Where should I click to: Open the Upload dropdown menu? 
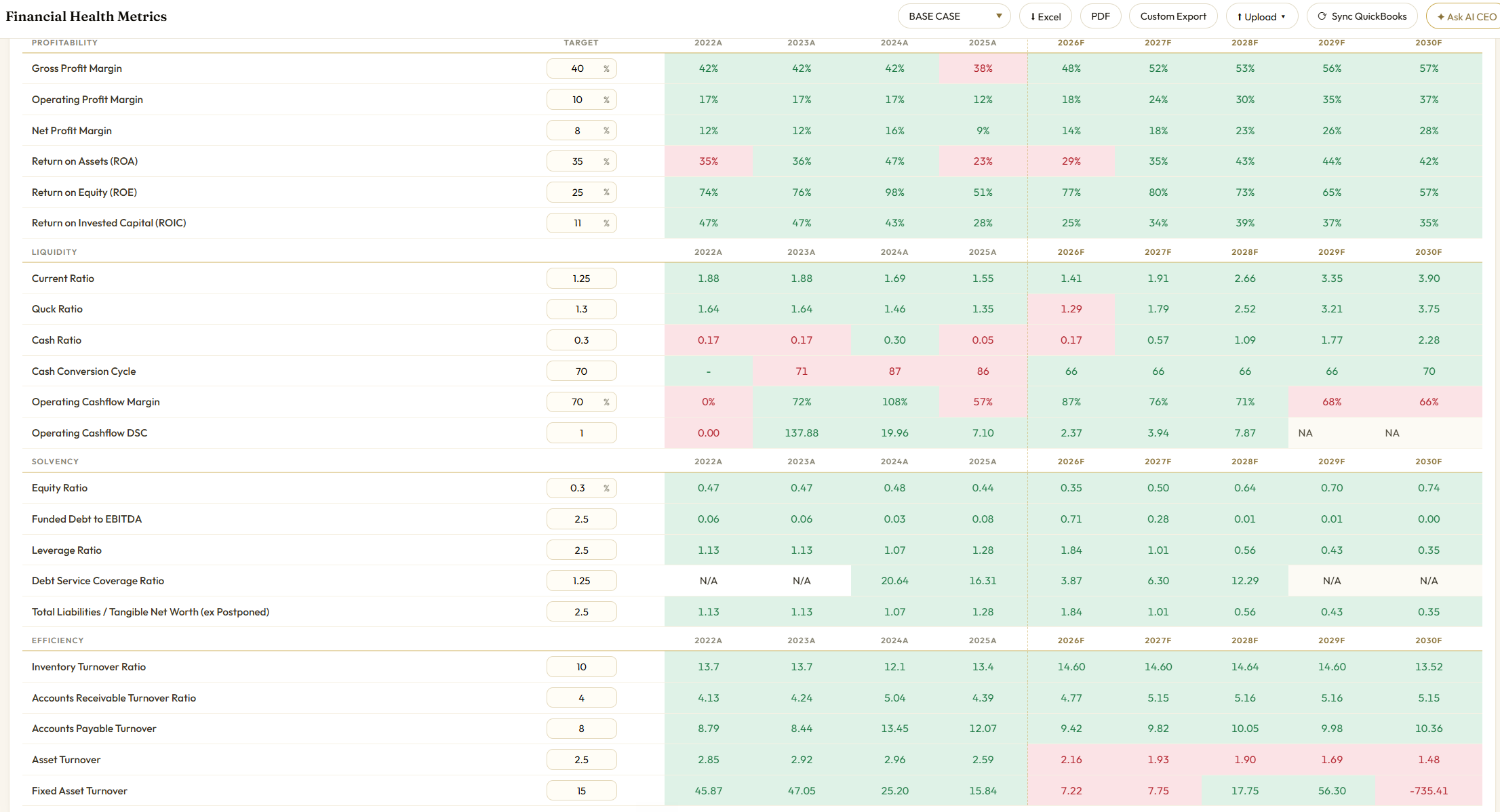[x=1261, y=16]
